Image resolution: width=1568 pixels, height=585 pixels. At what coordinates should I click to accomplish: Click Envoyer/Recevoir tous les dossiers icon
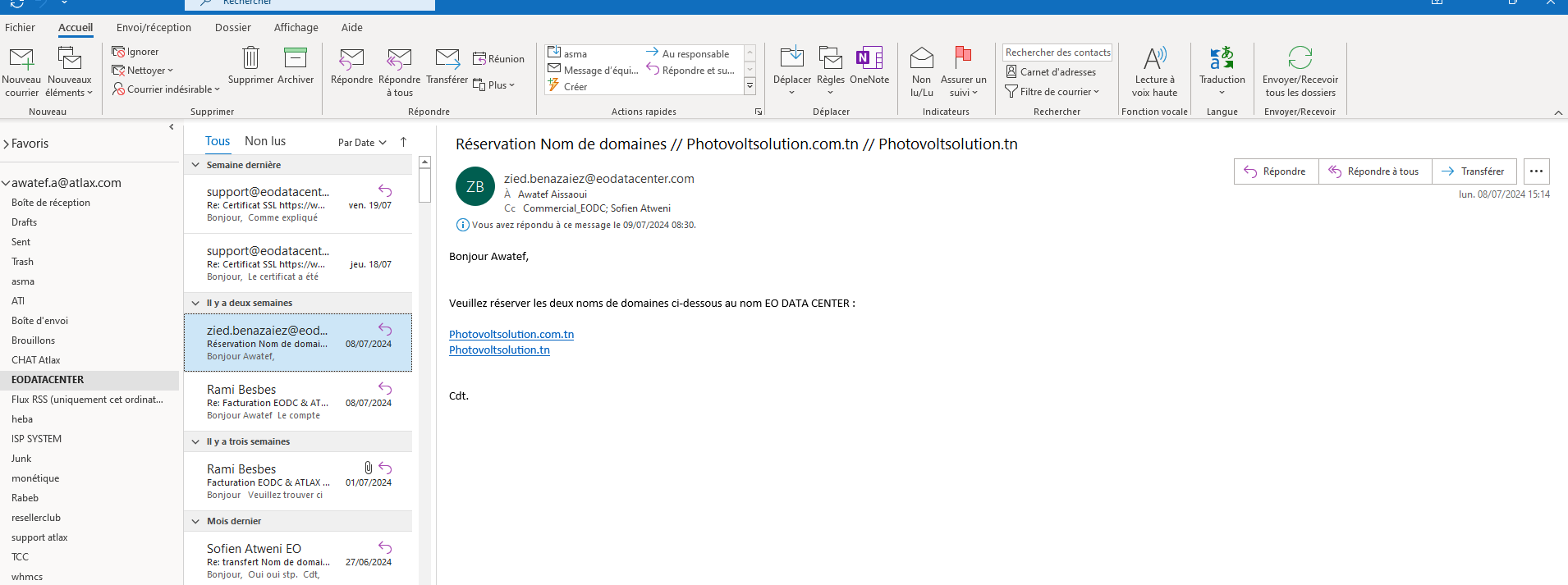(1300, 59)
